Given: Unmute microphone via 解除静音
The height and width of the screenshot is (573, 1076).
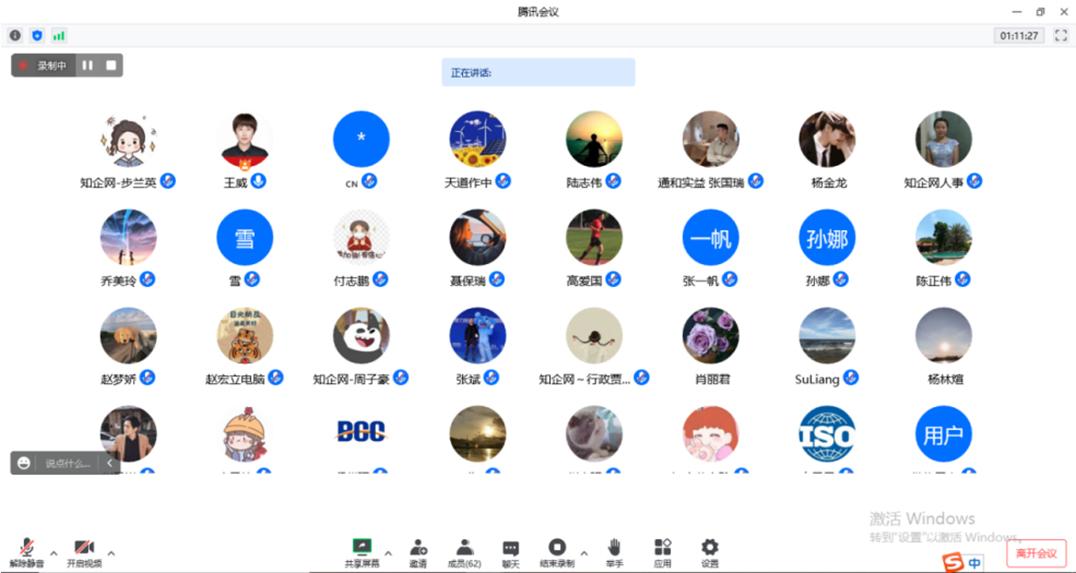Looking at the screenshot, I should click(x=27, y=553).
